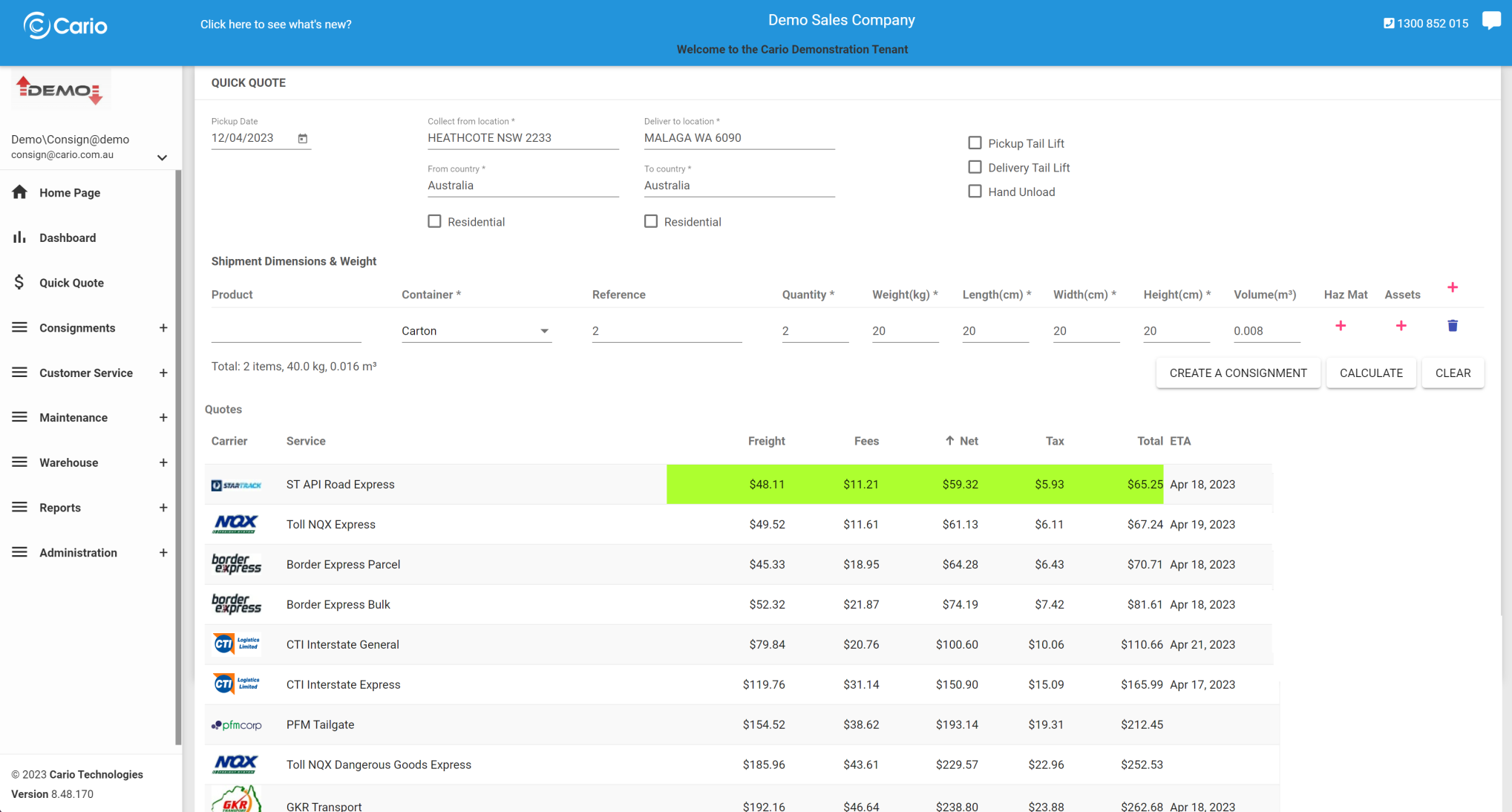Check Residential under the collect location
Screen dimensions: 1512x812
(x=434, y=220)
